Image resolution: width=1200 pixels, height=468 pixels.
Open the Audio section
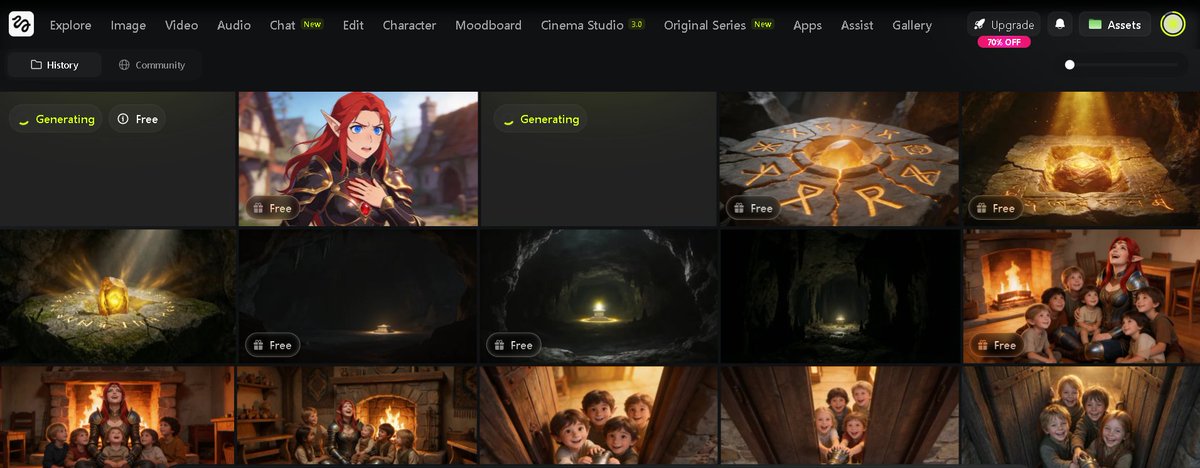click(x=234, y=25)
